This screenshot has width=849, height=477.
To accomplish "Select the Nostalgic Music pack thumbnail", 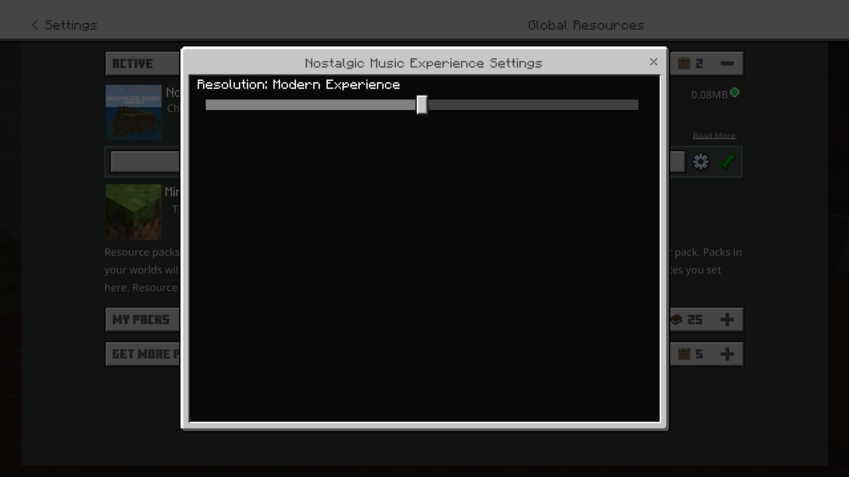I will [133, 113].
